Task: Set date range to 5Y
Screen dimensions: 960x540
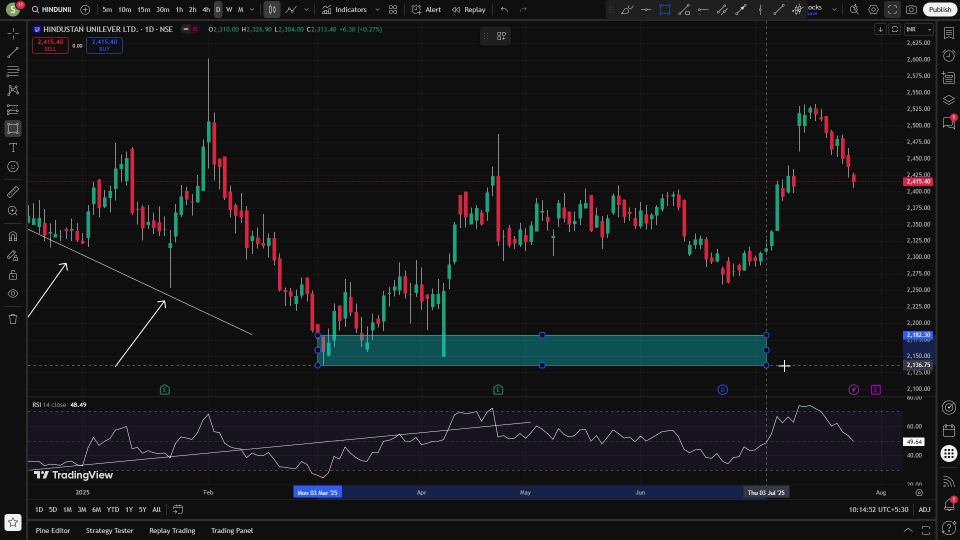Action: [x=142, y=509]
